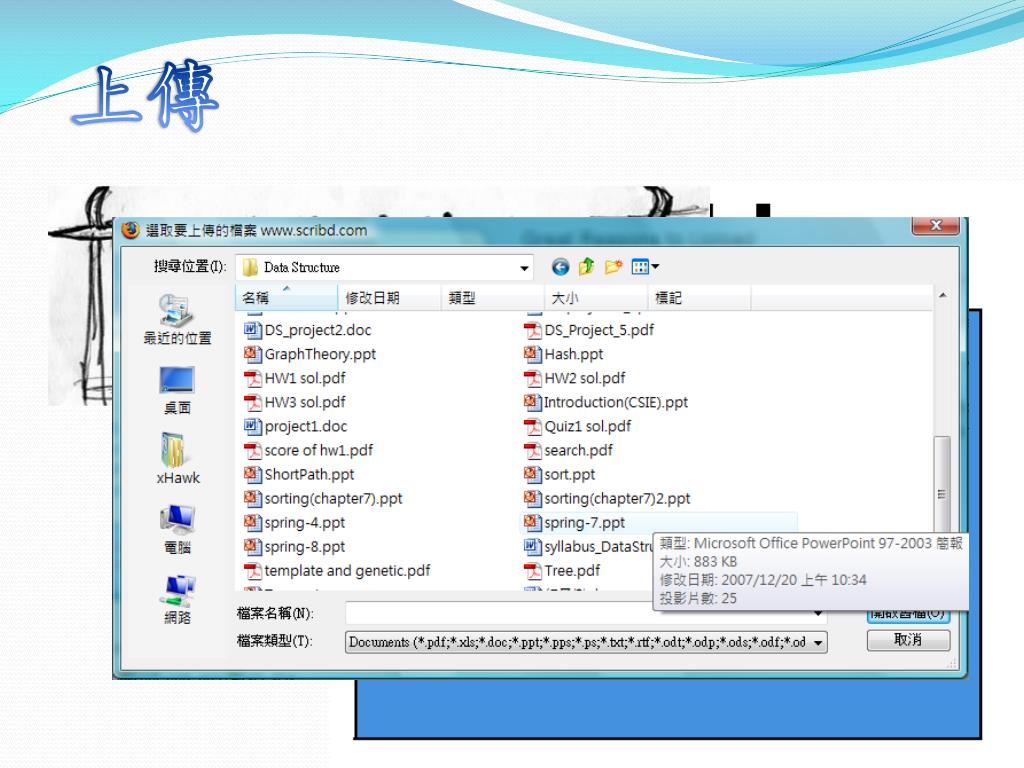Image resolution: width=1024 pixels, height=768 pixels.
Task: Sort by Type (類型) column header
Action: tap(492, 298)
